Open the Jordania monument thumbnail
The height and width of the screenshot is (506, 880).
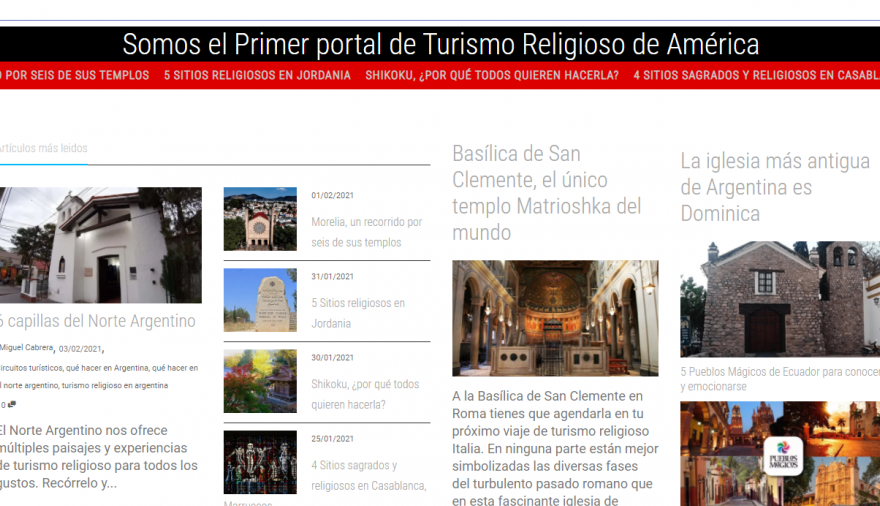pos(260,299)
